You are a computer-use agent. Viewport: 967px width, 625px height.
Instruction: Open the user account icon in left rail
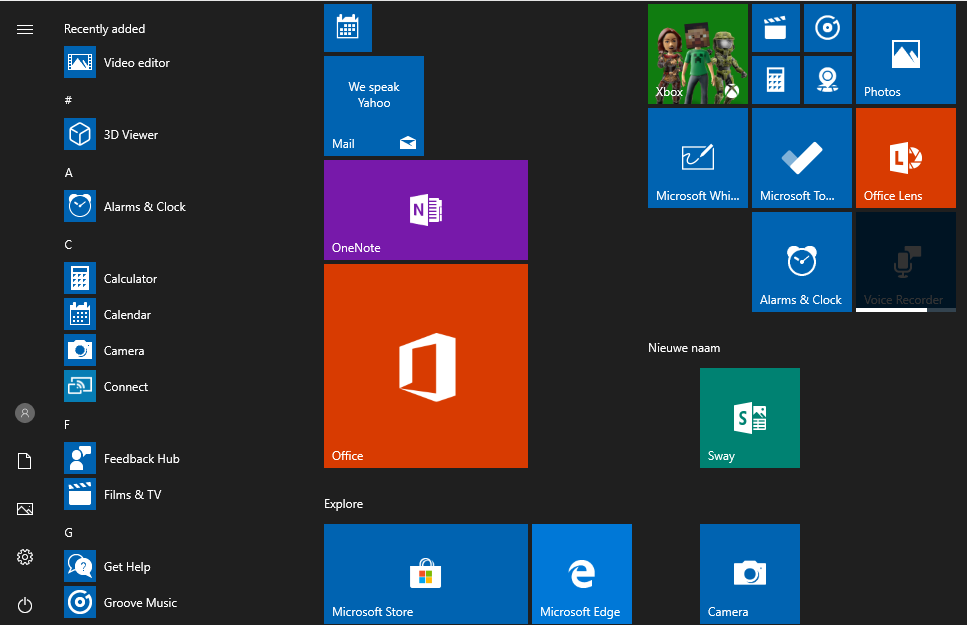[x=25, y=413]
